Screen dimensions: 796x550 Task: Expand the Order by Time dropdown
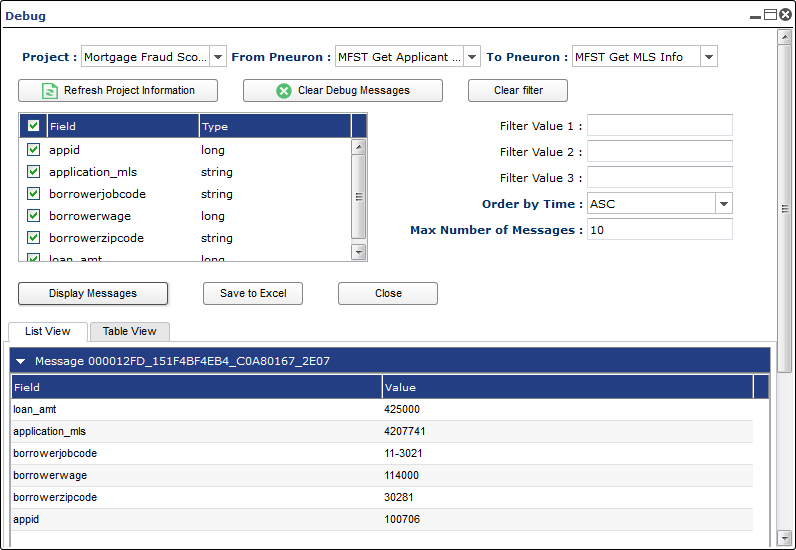click(x=724, y=204)
